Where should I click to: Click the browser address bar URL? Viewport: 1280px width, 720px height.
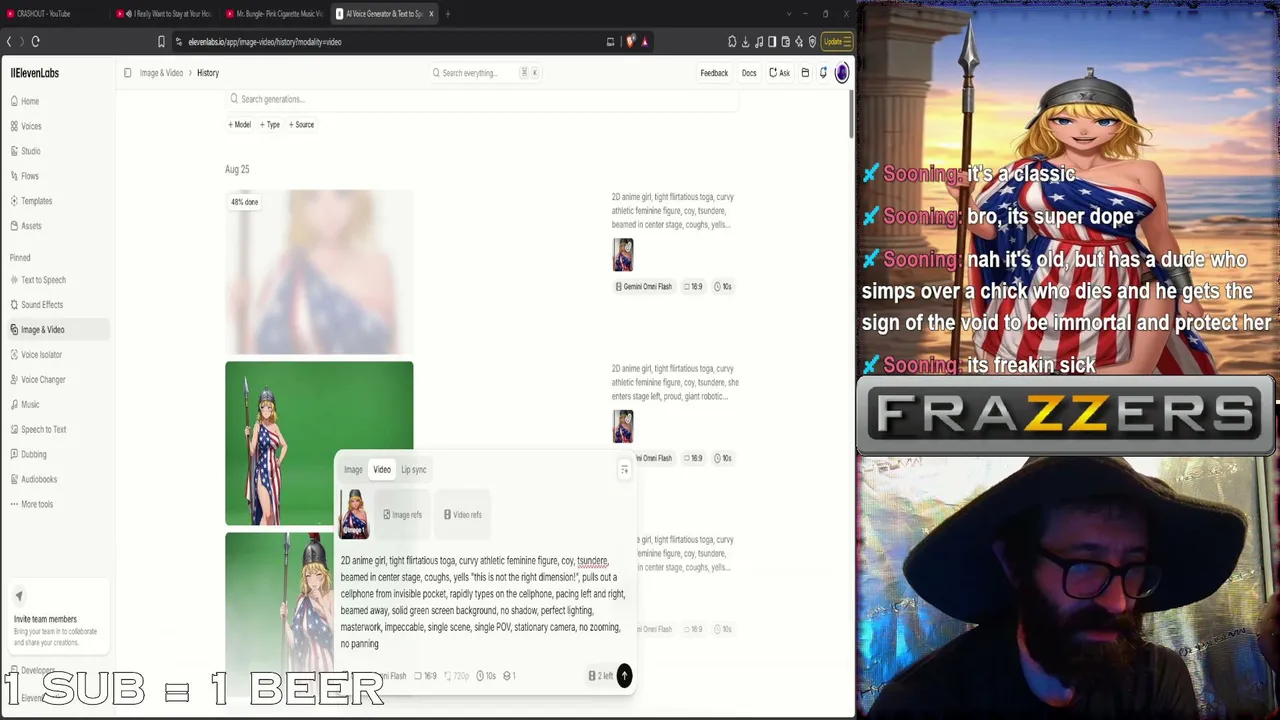(265, 42)
